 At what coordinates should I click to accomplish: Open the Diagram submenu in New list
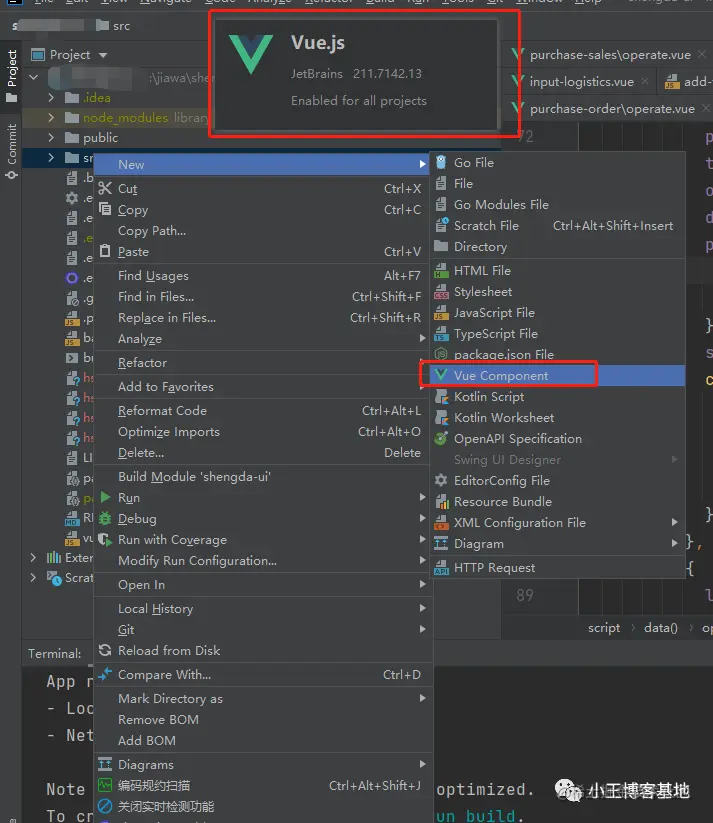coord(558,544)
